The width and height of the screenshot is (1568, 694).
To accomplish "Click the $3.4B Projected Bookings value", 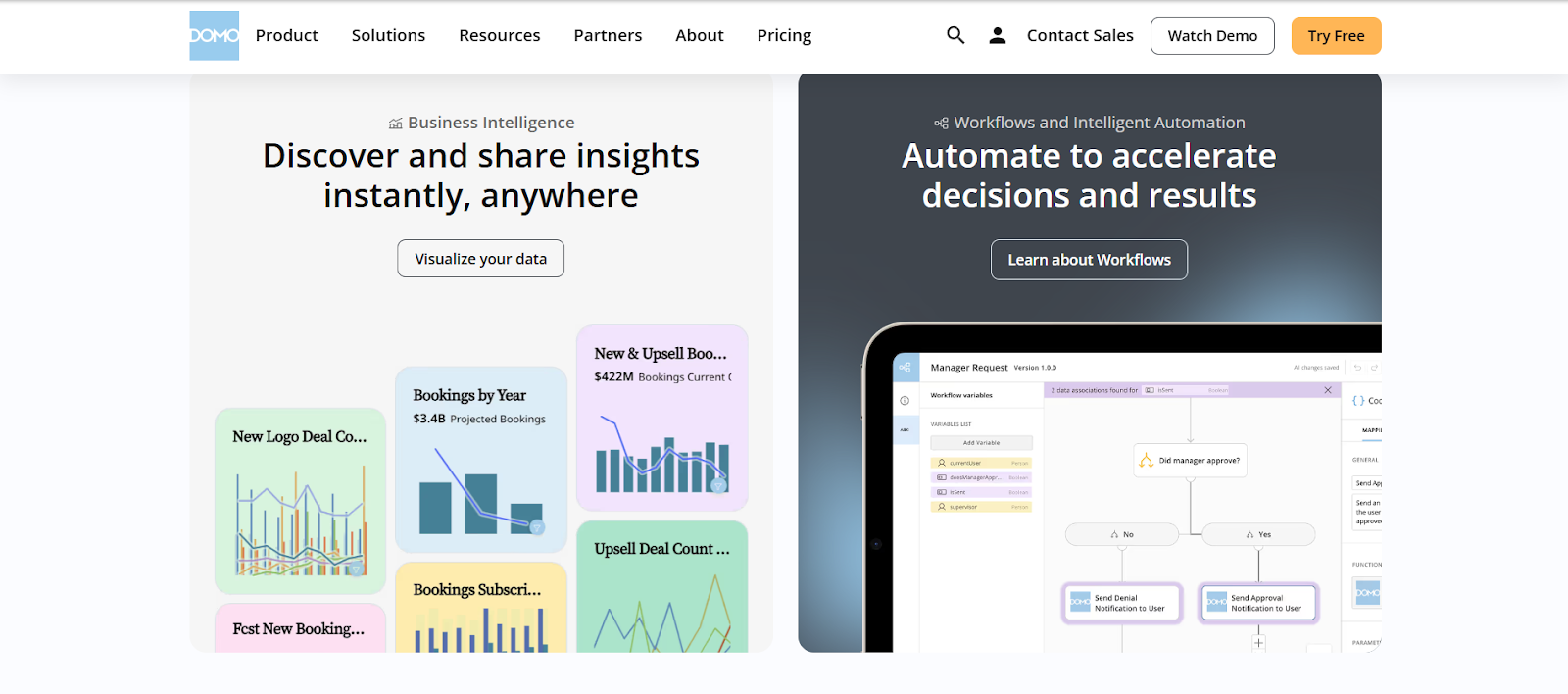I will (479, 419).
